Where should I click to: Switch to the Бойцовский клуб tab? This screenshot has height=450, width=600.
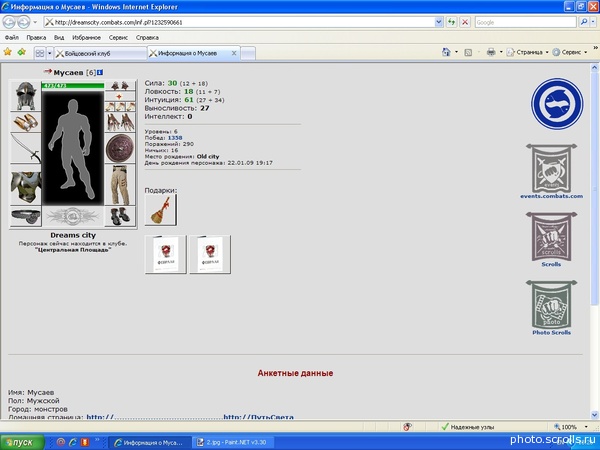point(100,54)
